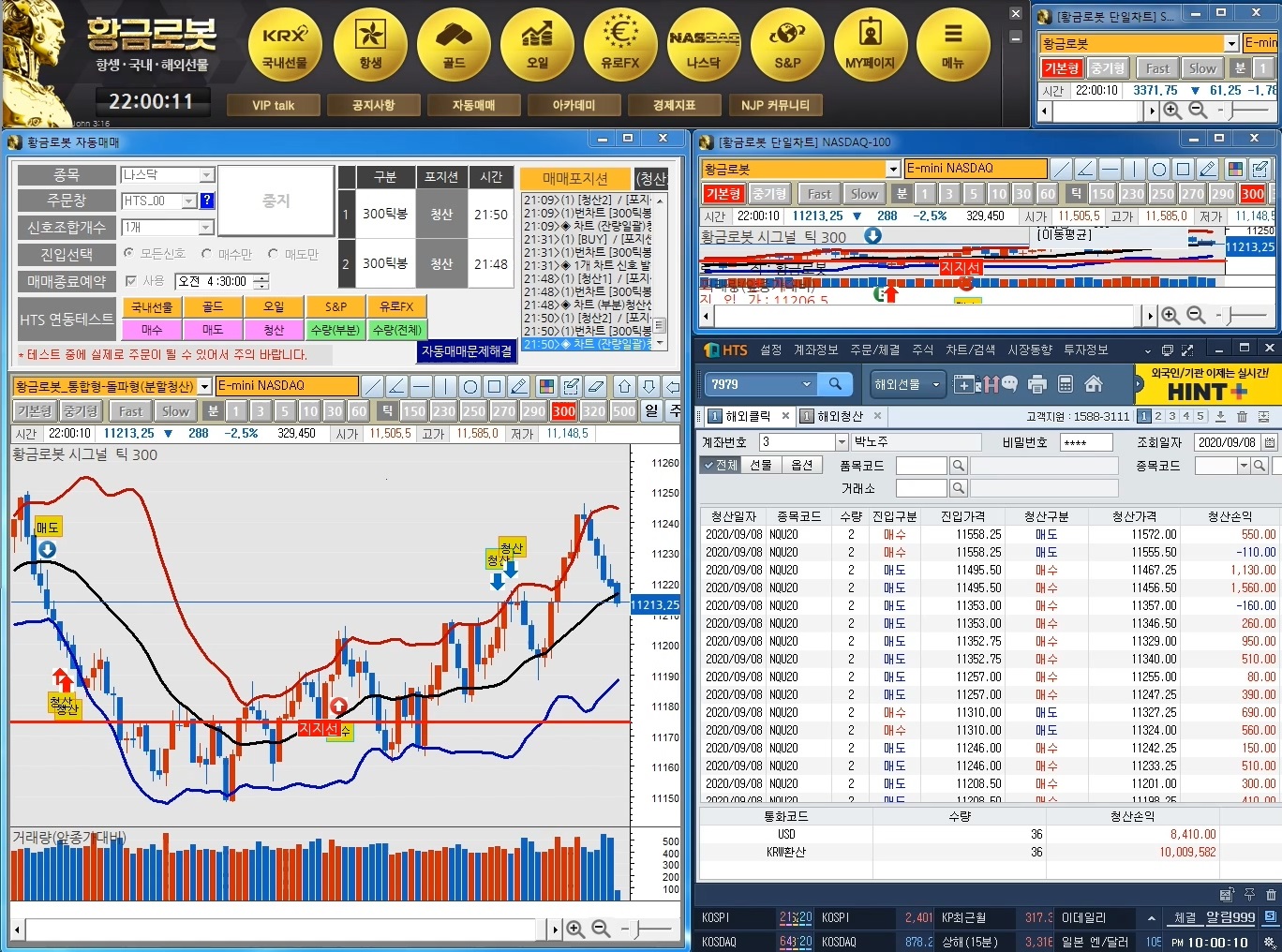Click the HTS search magnifier button
Image resolution: width=1282 pixels, height=952 pixels.
(x=834, y=383)
